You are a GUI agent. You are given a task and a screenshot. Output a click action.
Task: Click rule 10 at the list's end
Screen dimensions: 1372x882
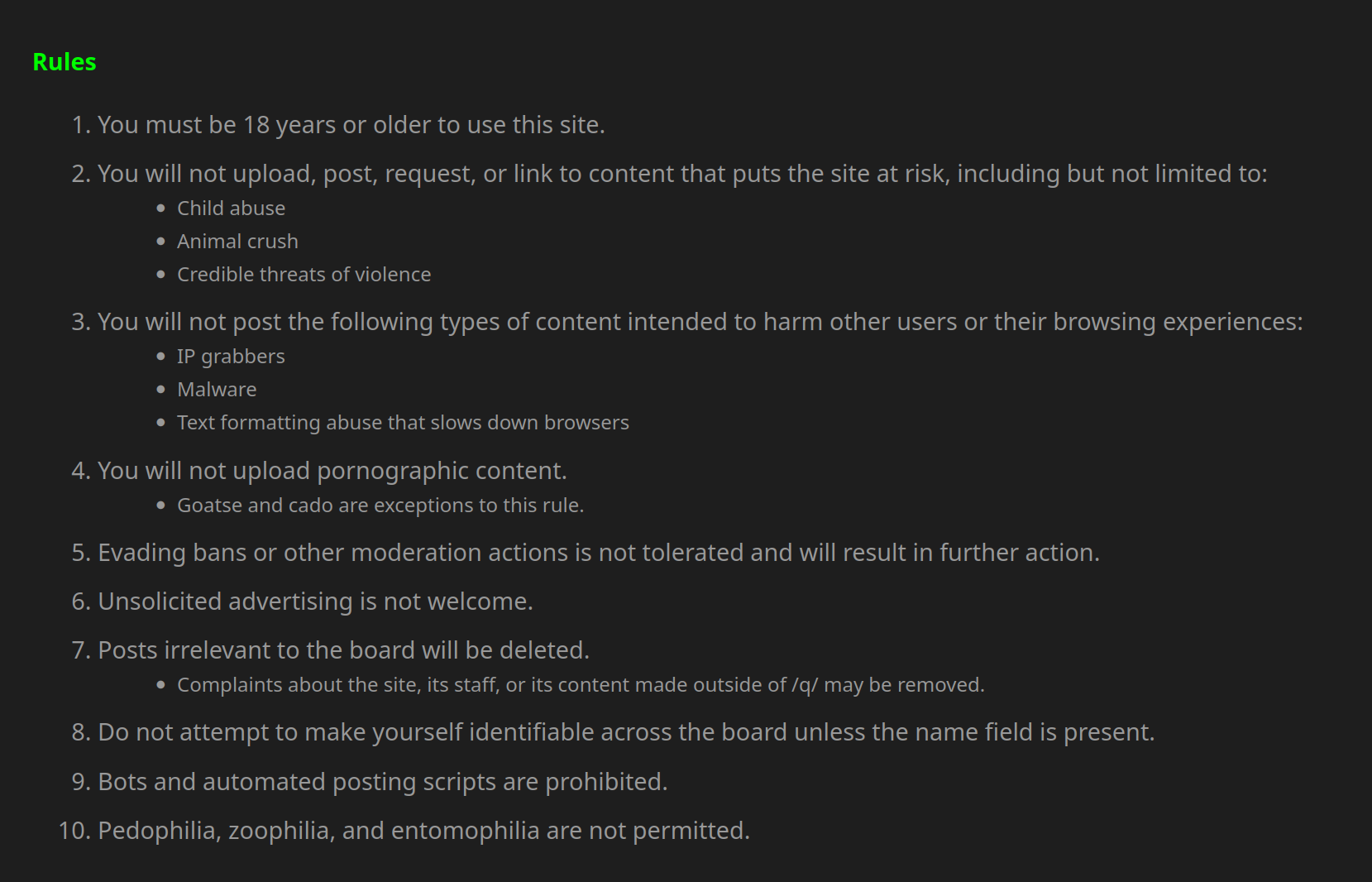pyautogui.click(x=423, y=831)
